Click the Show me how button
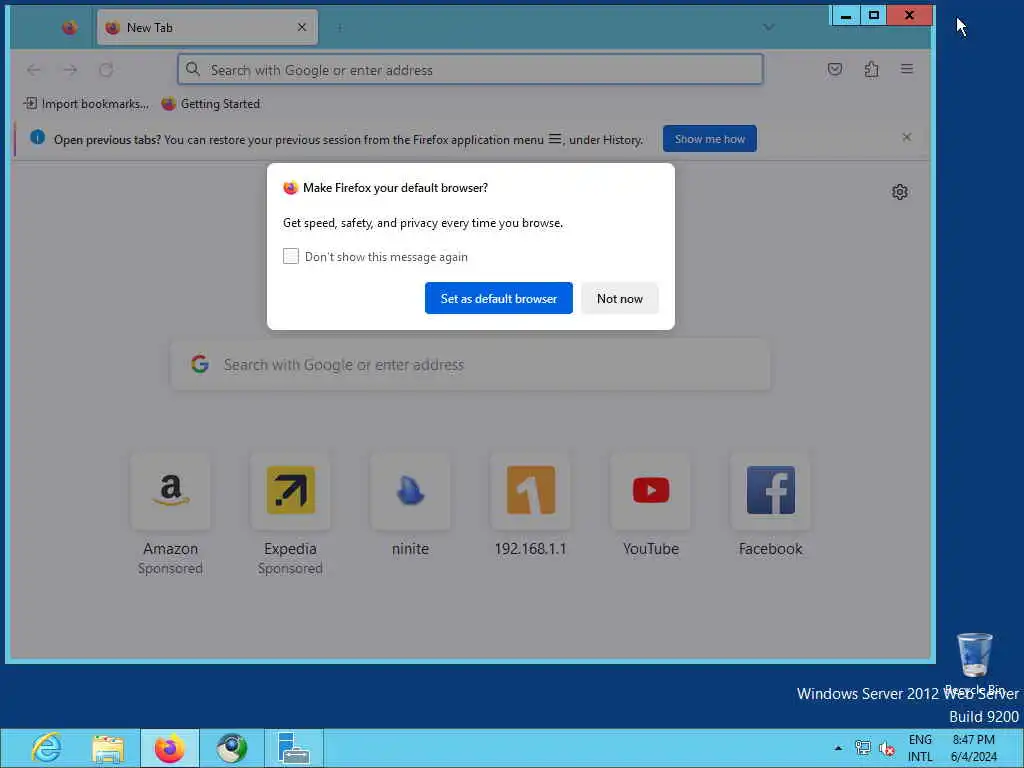The width and height of the screenshot is (1024, 768). click(x=710, y=139)
